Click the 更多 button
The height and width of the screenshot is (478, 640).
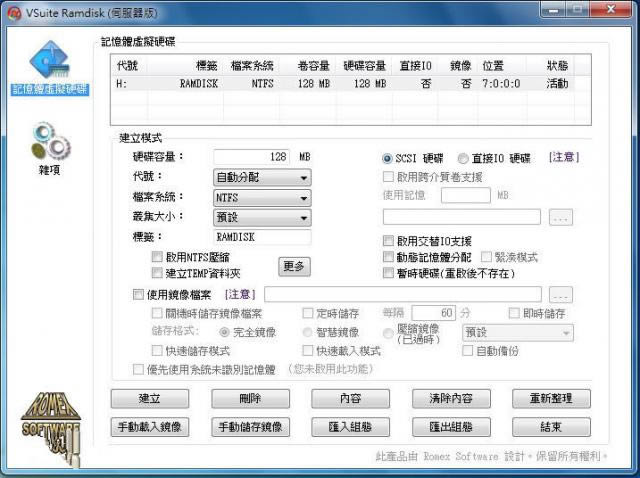pyautogui.click(x=294, y=267)
